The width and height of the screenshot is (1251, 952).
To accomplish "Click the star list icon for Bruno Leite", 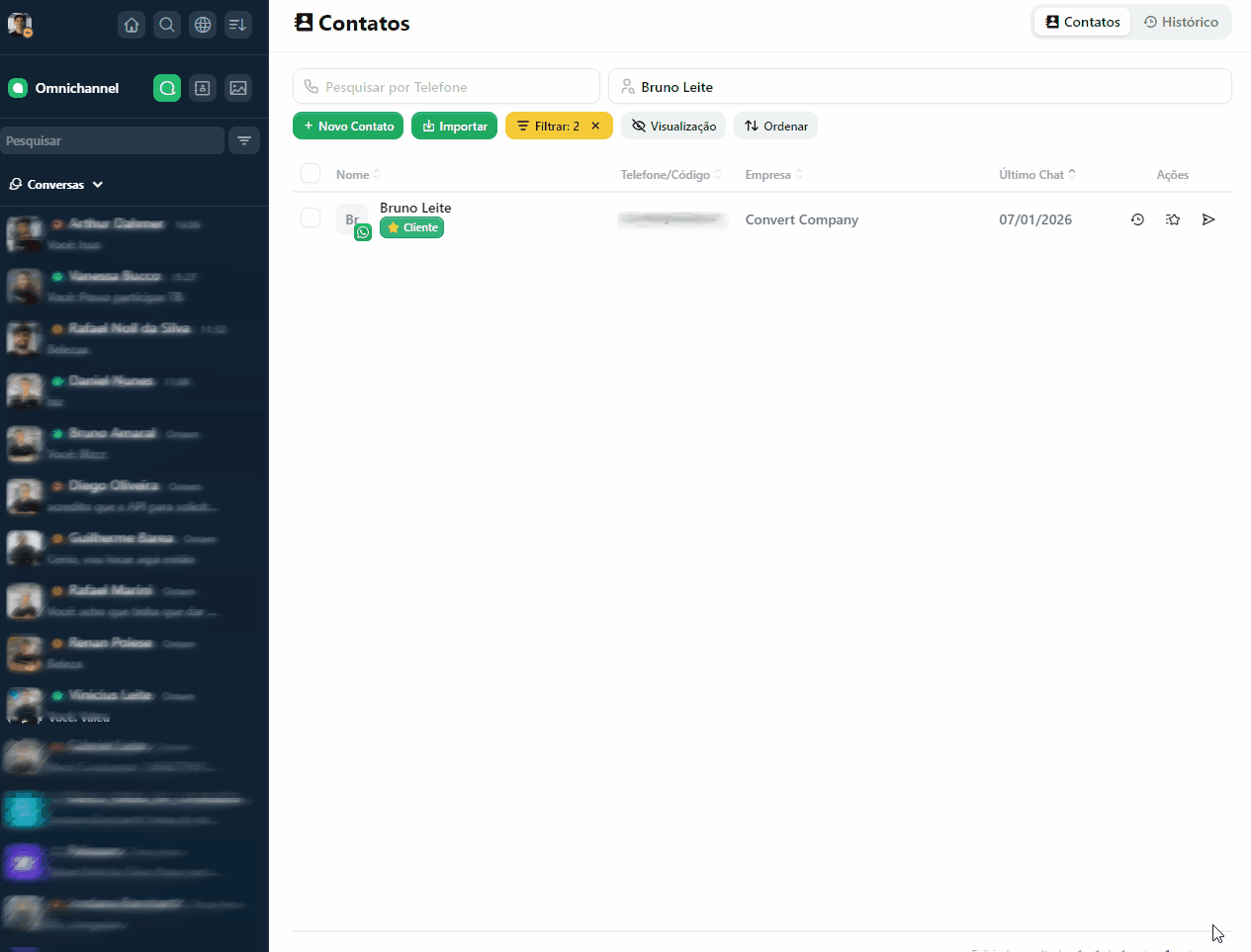I will coord(1173,219).
